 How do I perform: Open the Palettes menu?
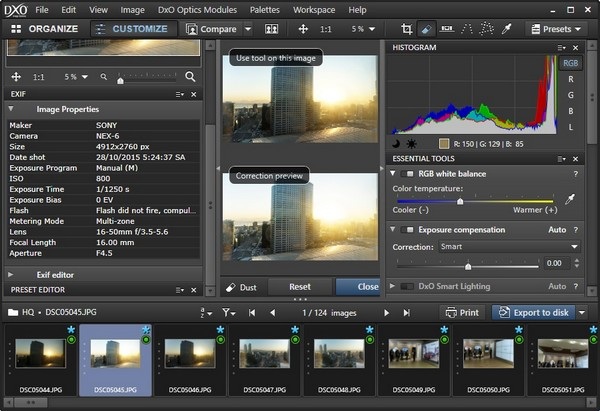pyautogui.click(x=265, y=10)
